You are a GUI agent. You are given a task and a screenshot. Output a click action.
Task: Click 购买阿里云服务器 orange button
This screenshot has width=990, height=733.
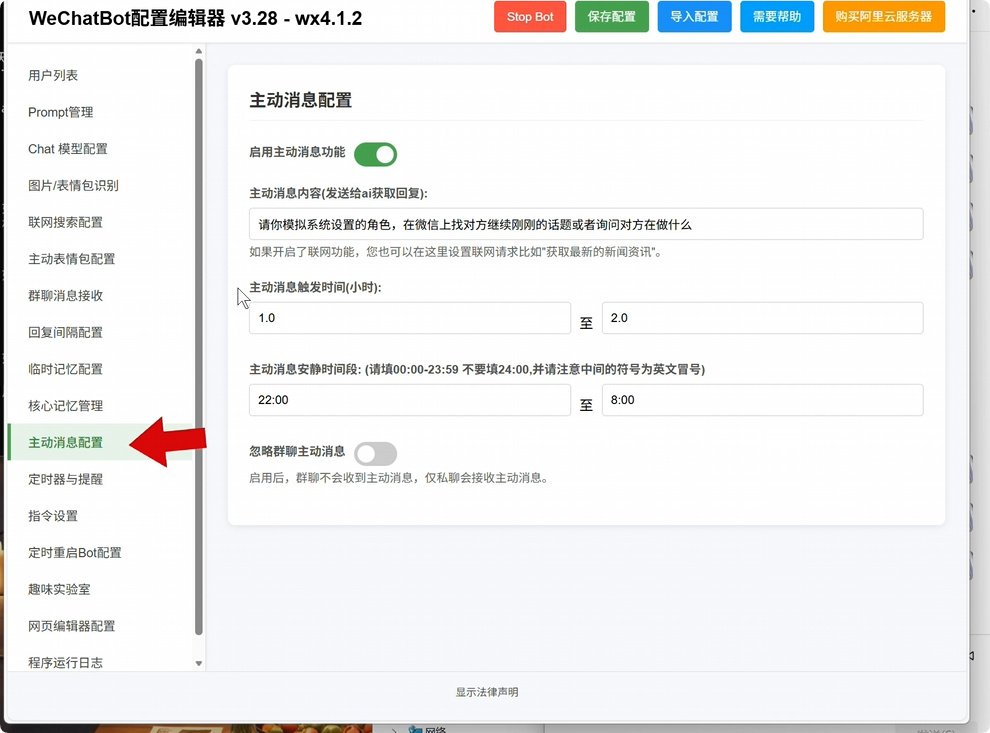(x=883, y=17)
